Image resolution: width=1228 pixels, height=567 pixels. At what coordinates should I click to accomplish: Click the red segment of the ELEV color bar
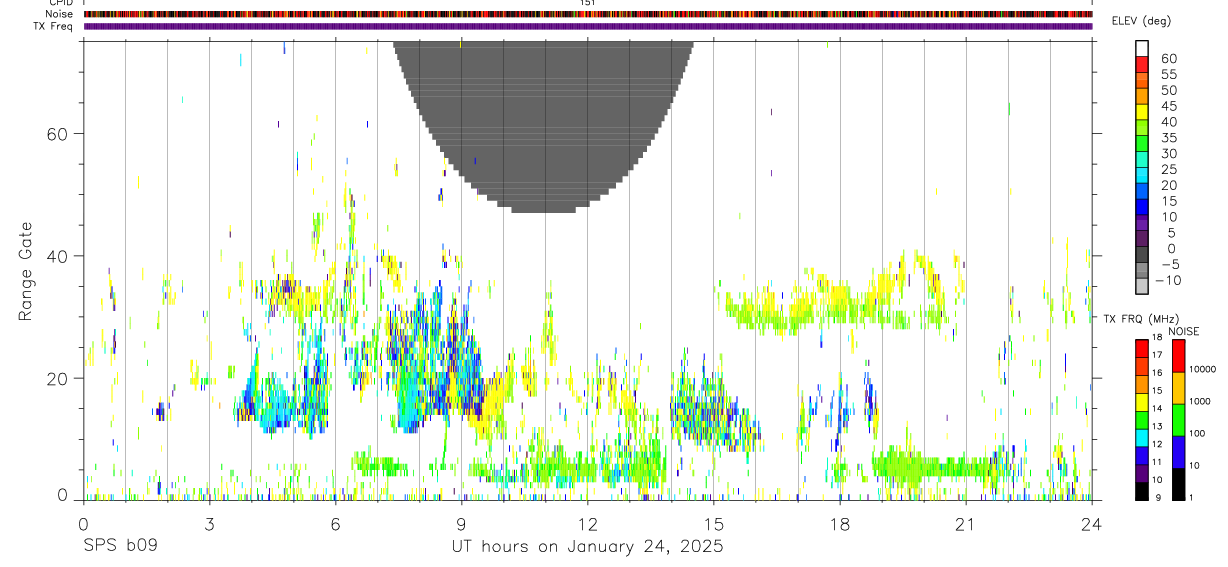[x=1142, y=64]
